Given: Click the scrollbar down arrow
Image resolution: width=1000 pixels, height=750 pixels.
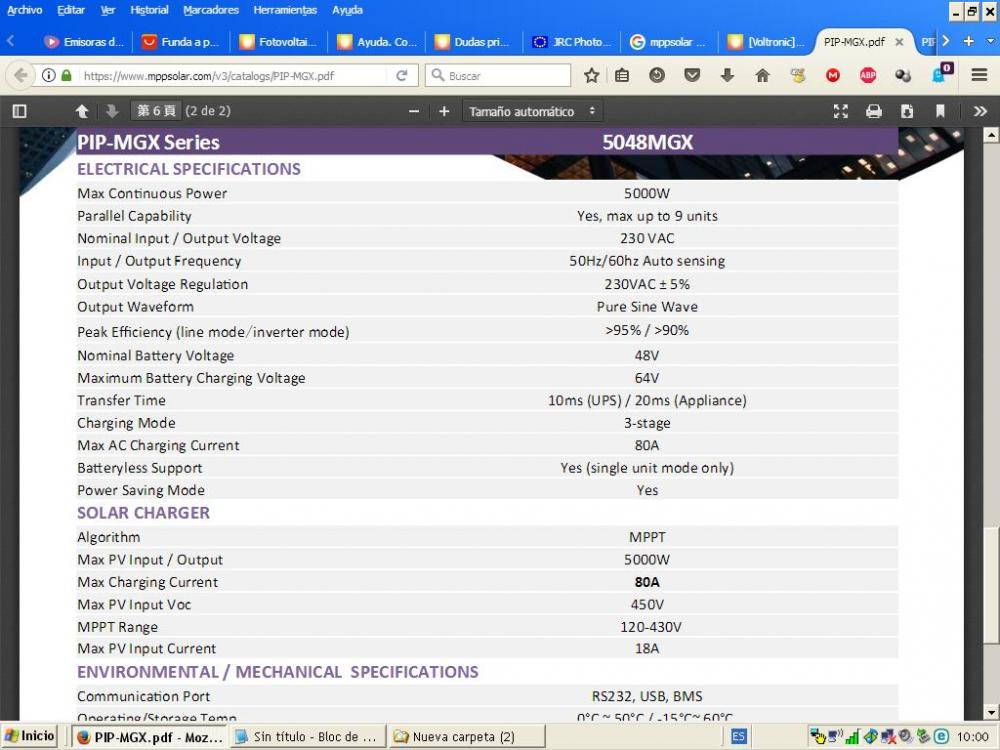Looking at the screenshot, I should (x=990, y=712).
